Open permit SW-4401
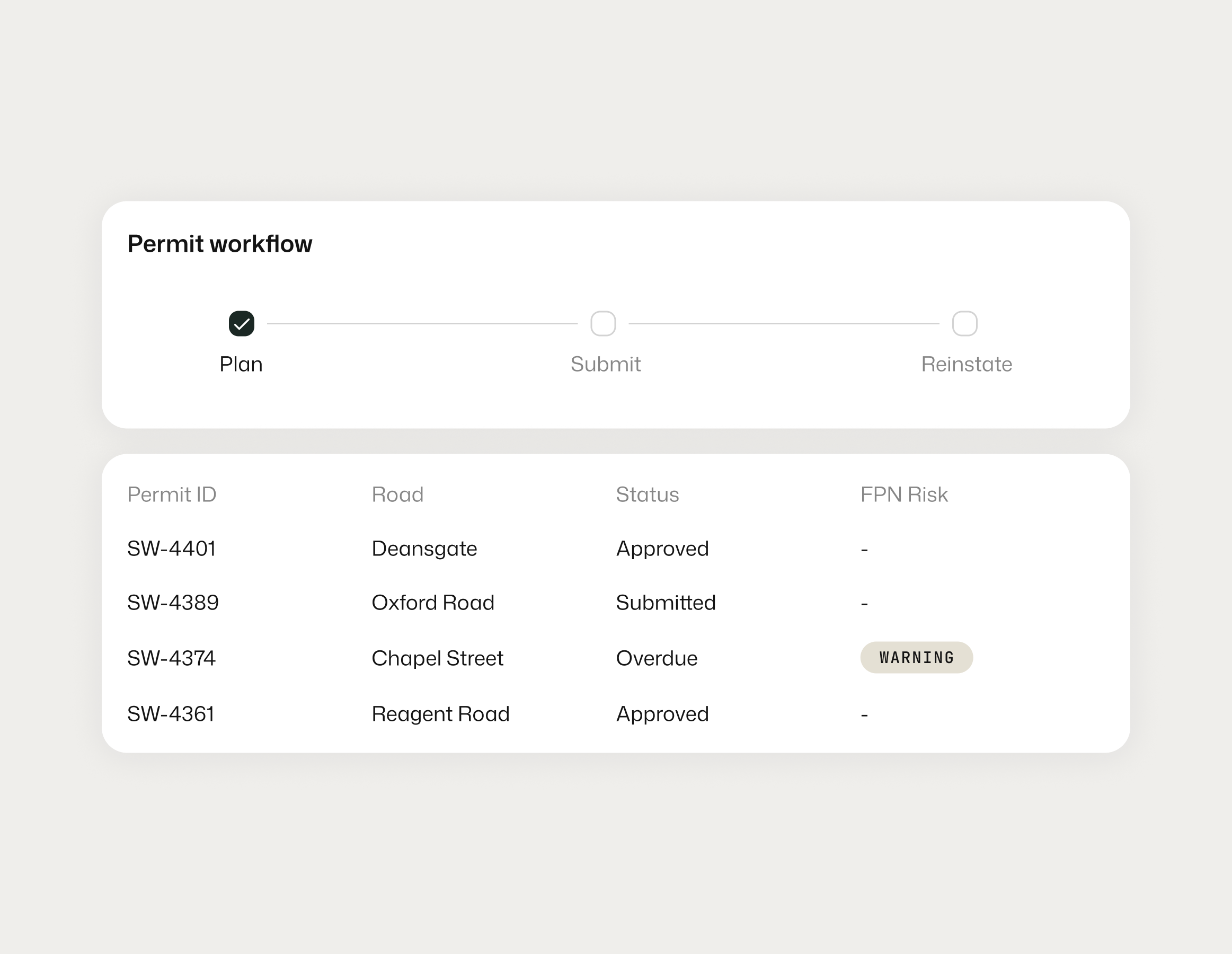The width and height of the screenshot is (1232, 954). pyautogui.click(x=172, y=549)
